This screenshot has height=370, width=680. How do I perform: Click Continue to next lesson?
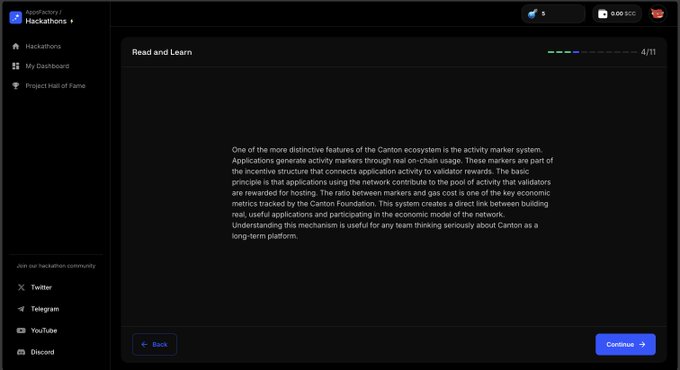coord(625,344)
